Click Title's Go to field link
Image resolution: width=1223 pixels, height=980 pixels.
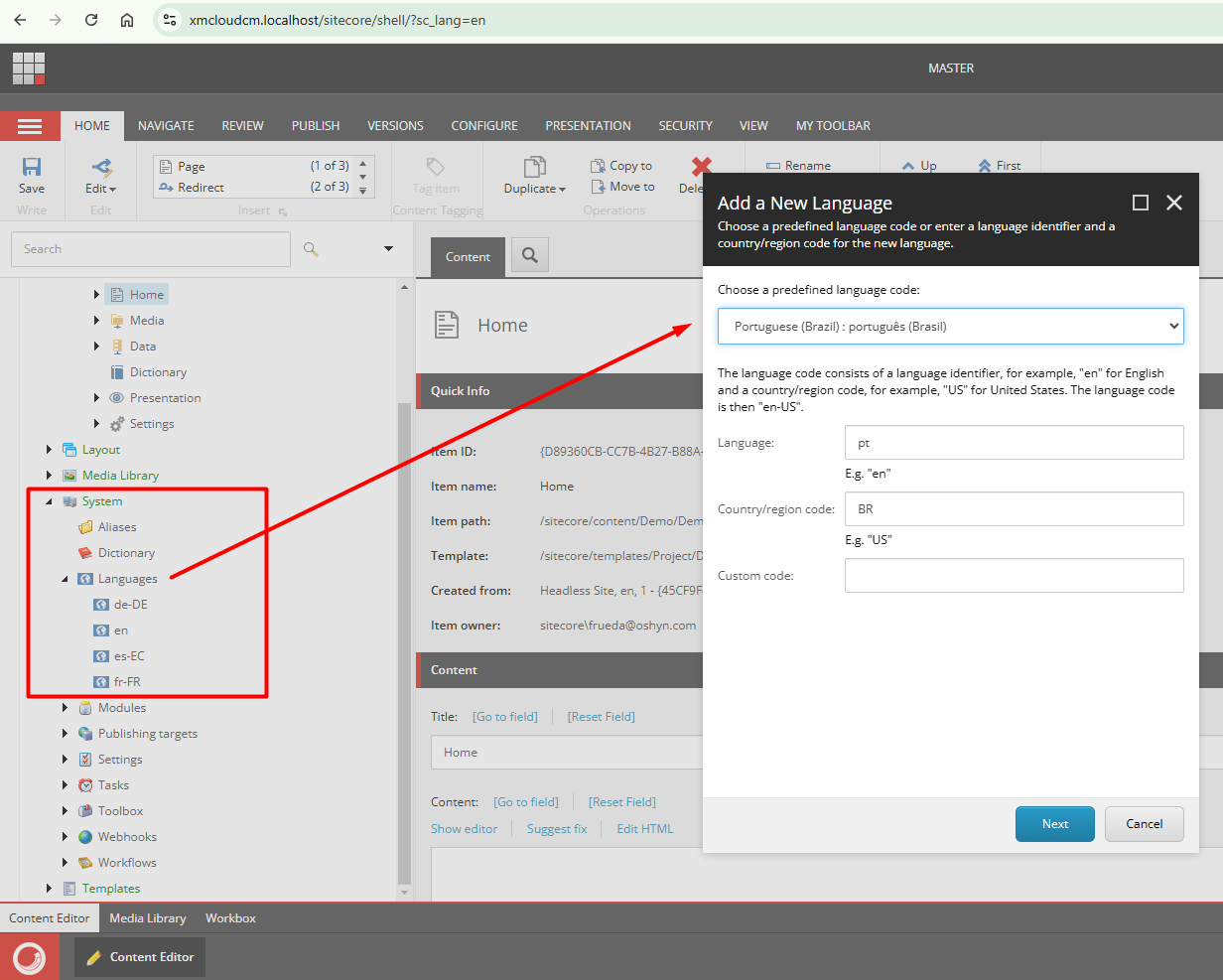tap(505, 717)
